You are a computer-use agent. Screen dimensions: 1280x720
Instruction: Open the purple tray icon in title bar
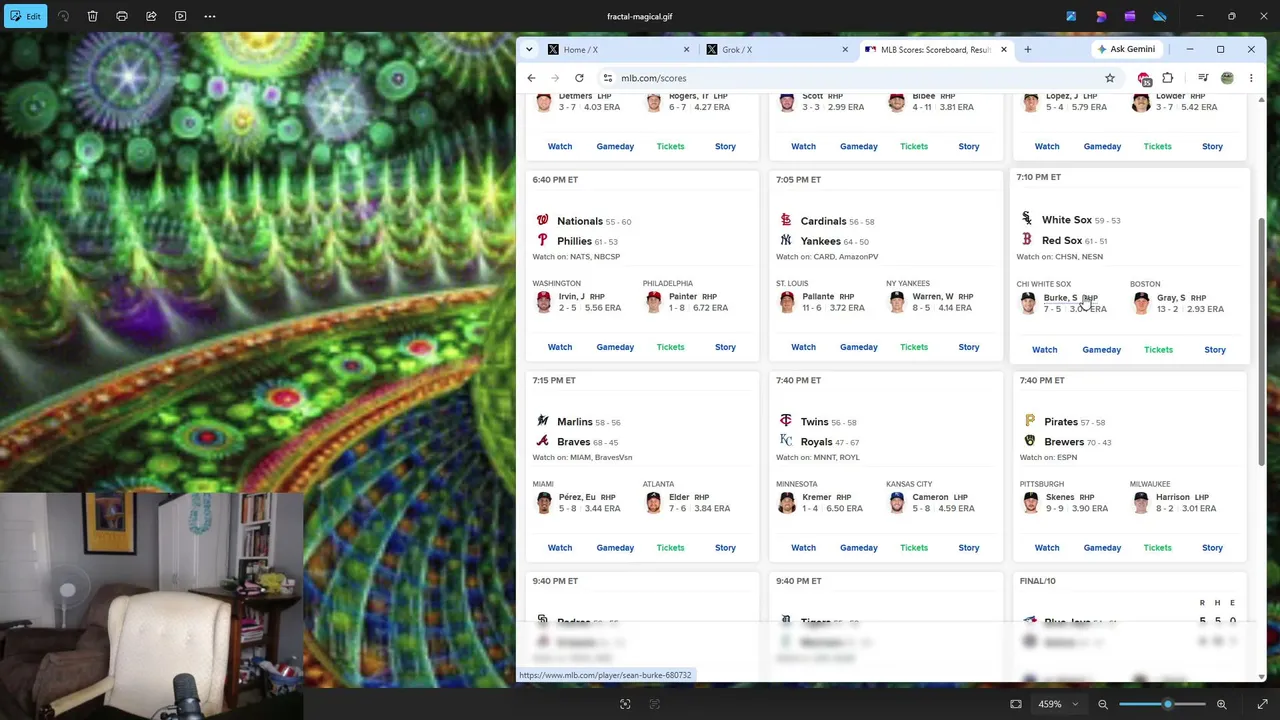coord(1130,16)
